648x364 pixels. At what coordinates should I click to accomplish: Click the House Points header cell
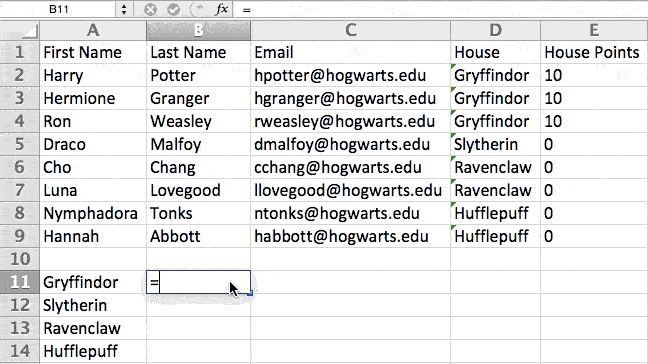click(x=594, y=52)
